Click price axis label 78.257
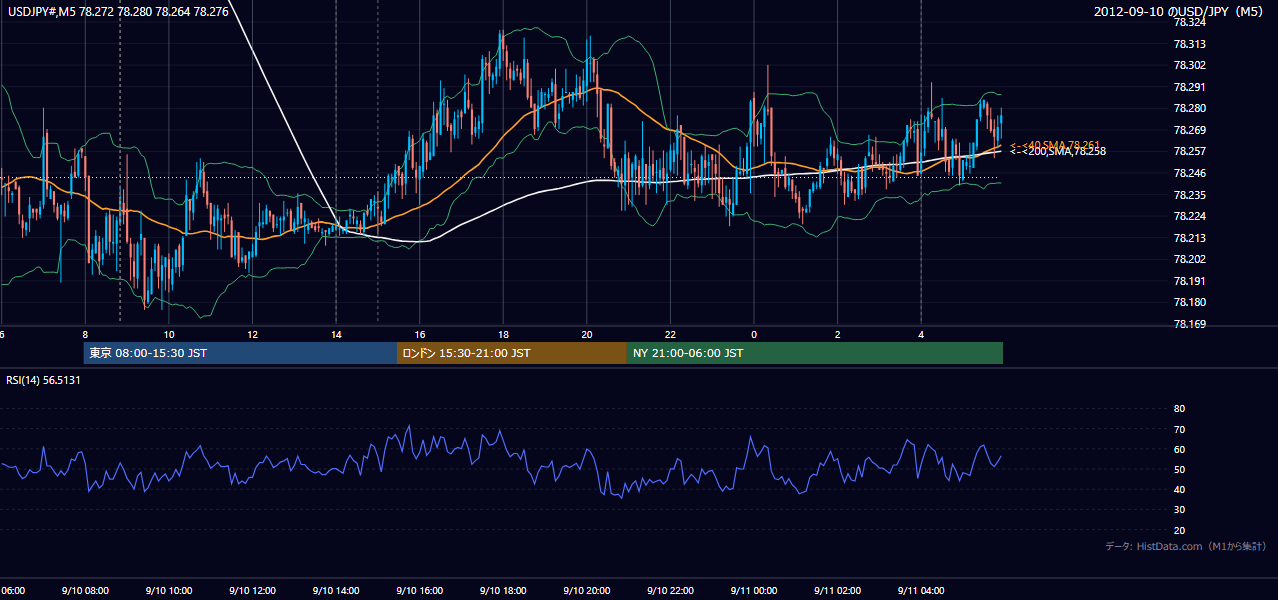 pyautogui.click(x=1189, y=151)
